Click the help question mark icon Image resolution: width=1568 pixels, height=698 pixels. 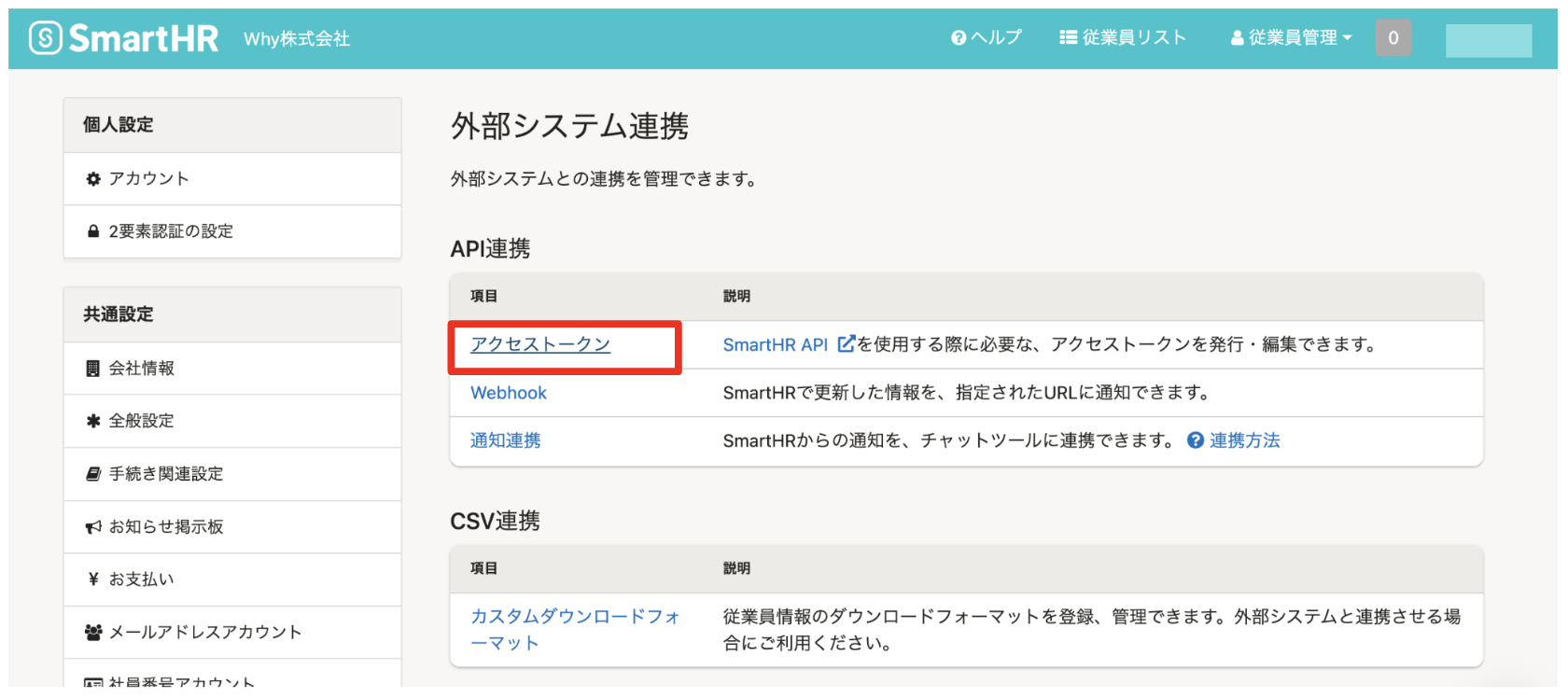click(959, 38)
